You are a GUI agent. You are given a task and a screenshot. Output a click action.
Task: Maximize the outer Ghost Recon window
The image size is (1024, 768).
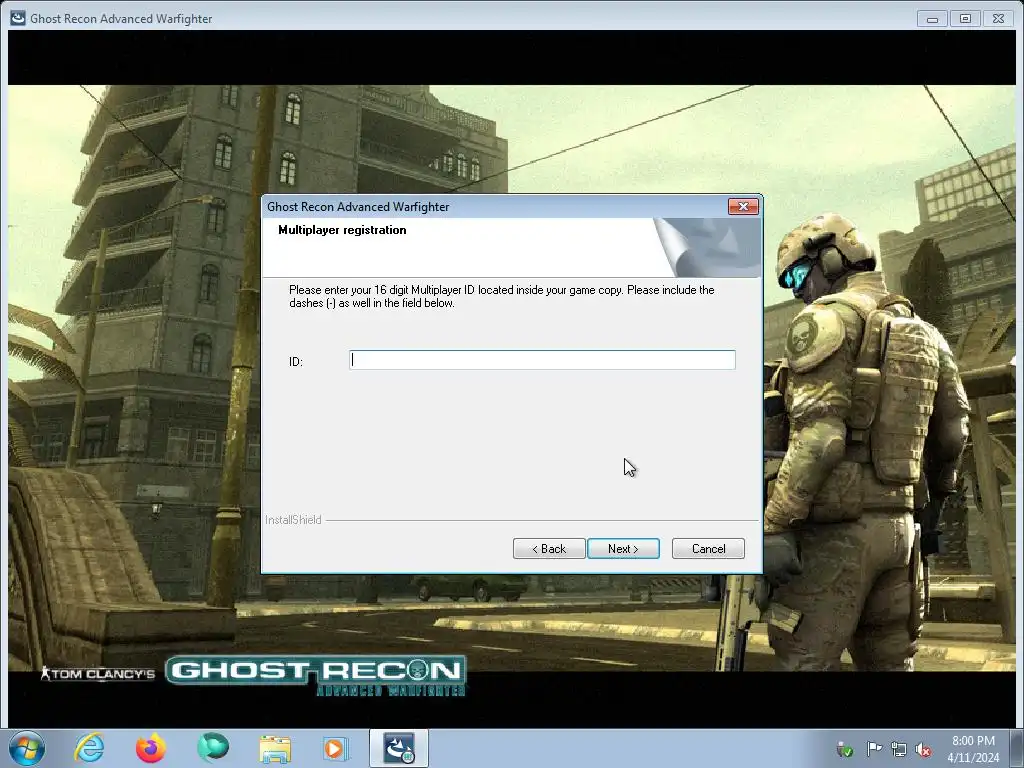pos(965,19)
